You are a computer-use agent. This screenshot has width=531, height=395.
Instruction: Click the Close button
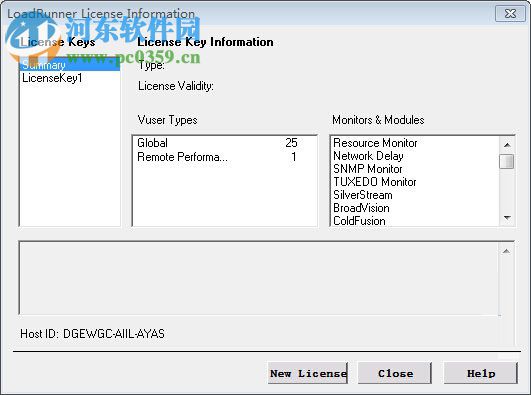tap(395, 373)
